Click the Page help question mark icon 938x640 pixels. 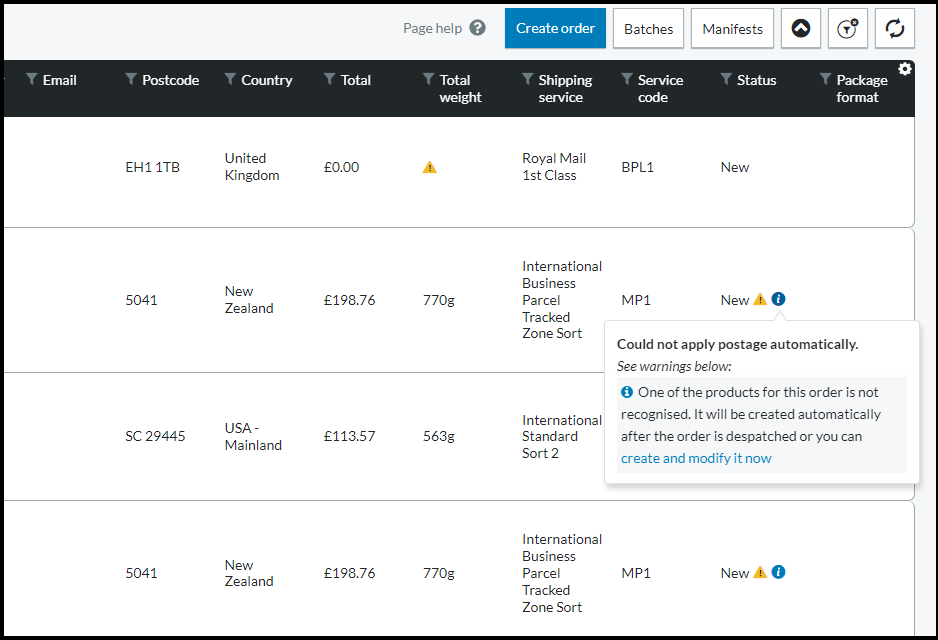coord(477,28)
